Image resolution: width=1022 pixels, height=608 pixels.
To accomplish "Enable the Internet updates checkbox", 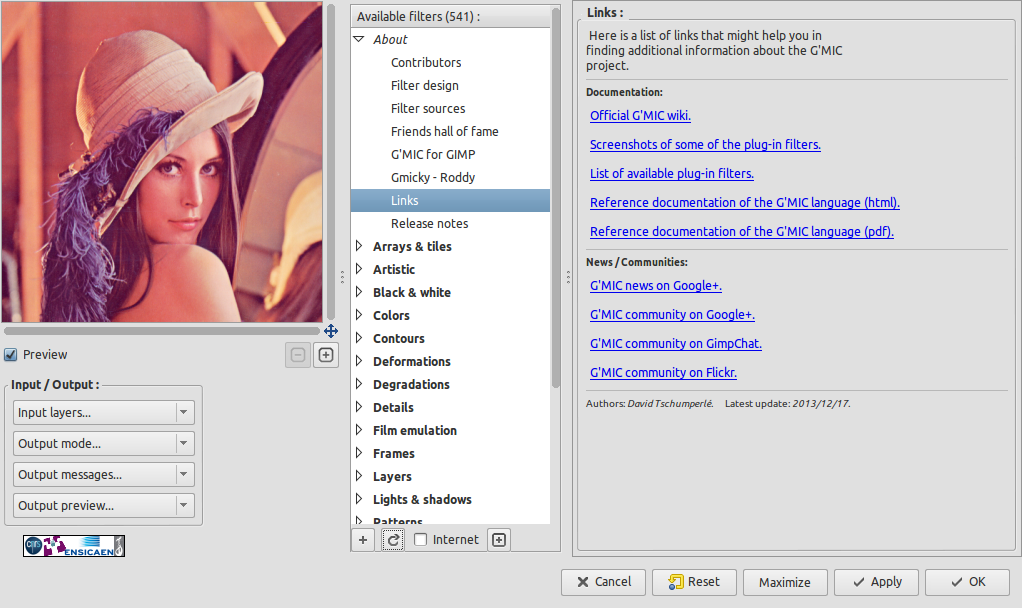I will 421,540.
